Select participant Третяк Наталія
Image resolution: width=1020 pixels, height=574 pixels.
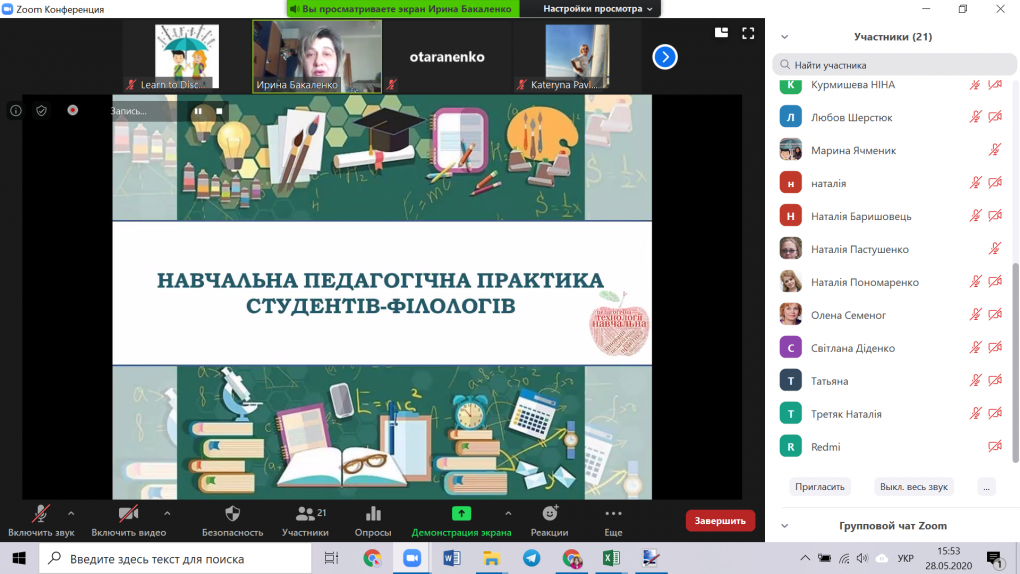[x=892, y=414]
